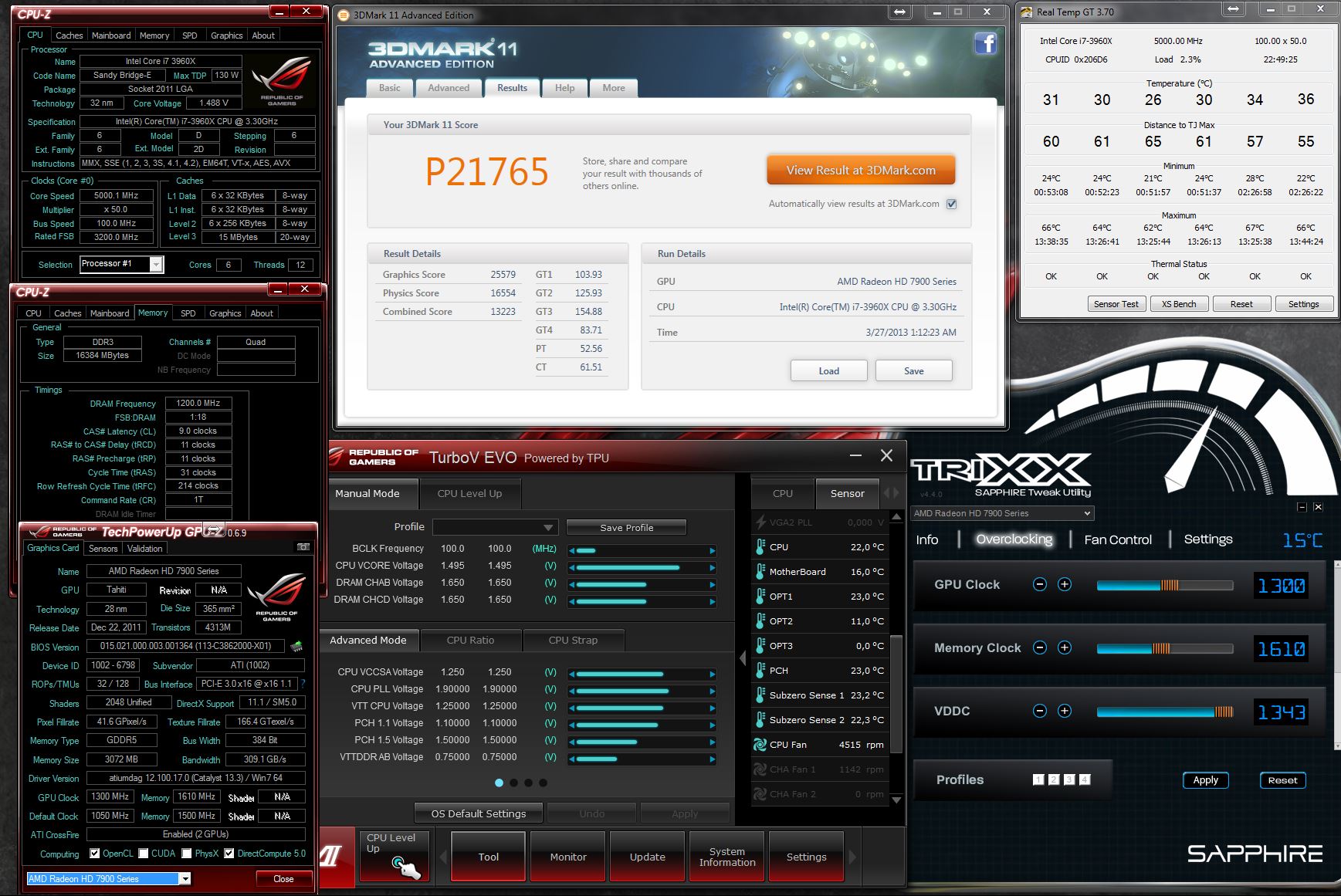Decrease GPU Clock with minus icon

1040,584
